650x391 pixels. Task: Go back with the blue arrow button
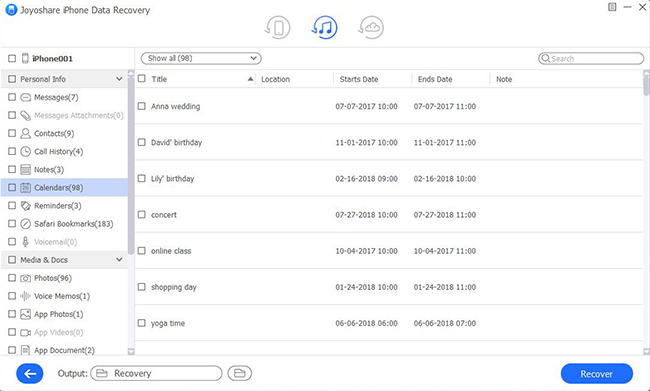tap(30, 374)
